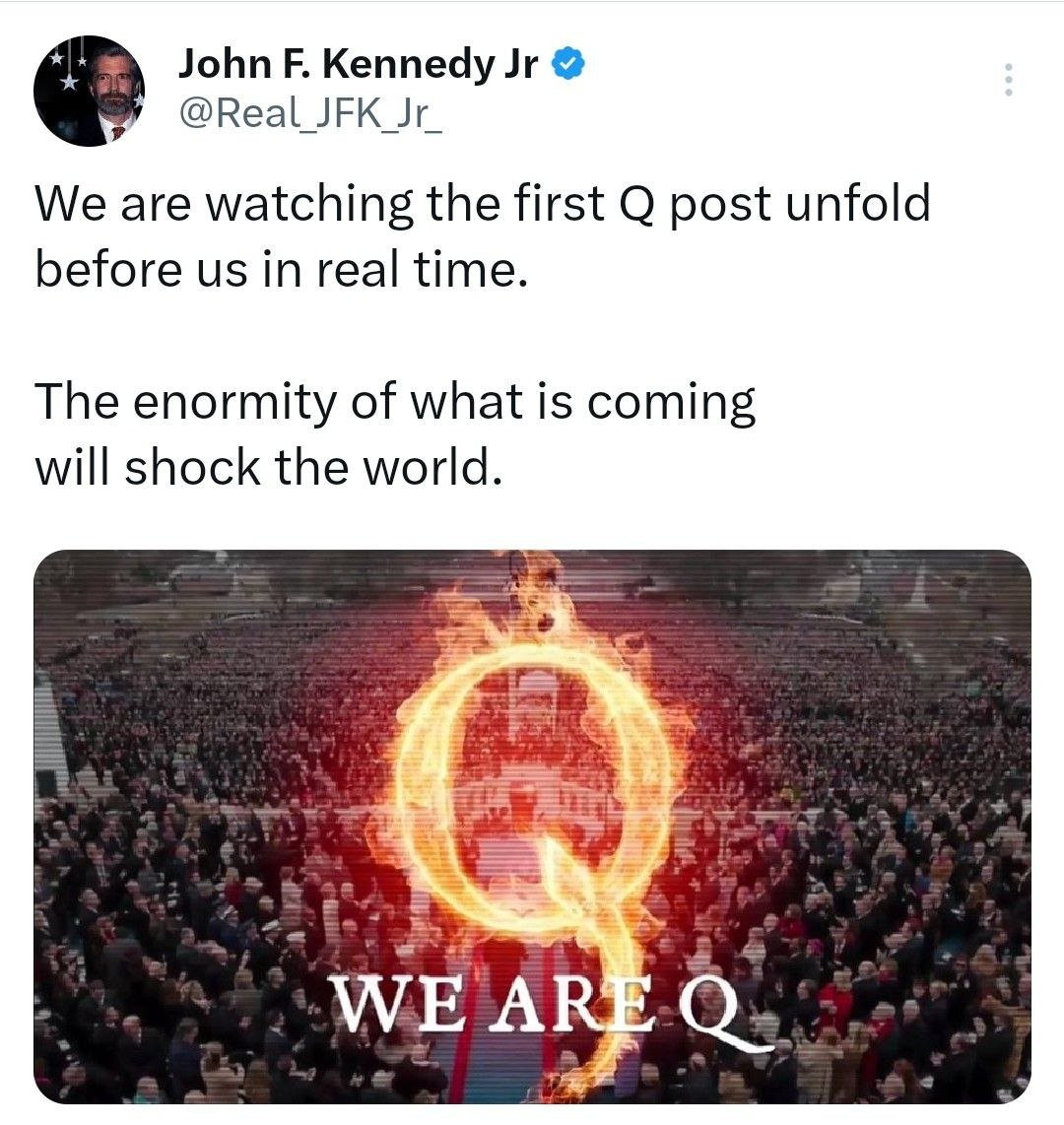
Task: Open the bearded man profile avatar
Action: pyautogui.click(x=89, y=91)
